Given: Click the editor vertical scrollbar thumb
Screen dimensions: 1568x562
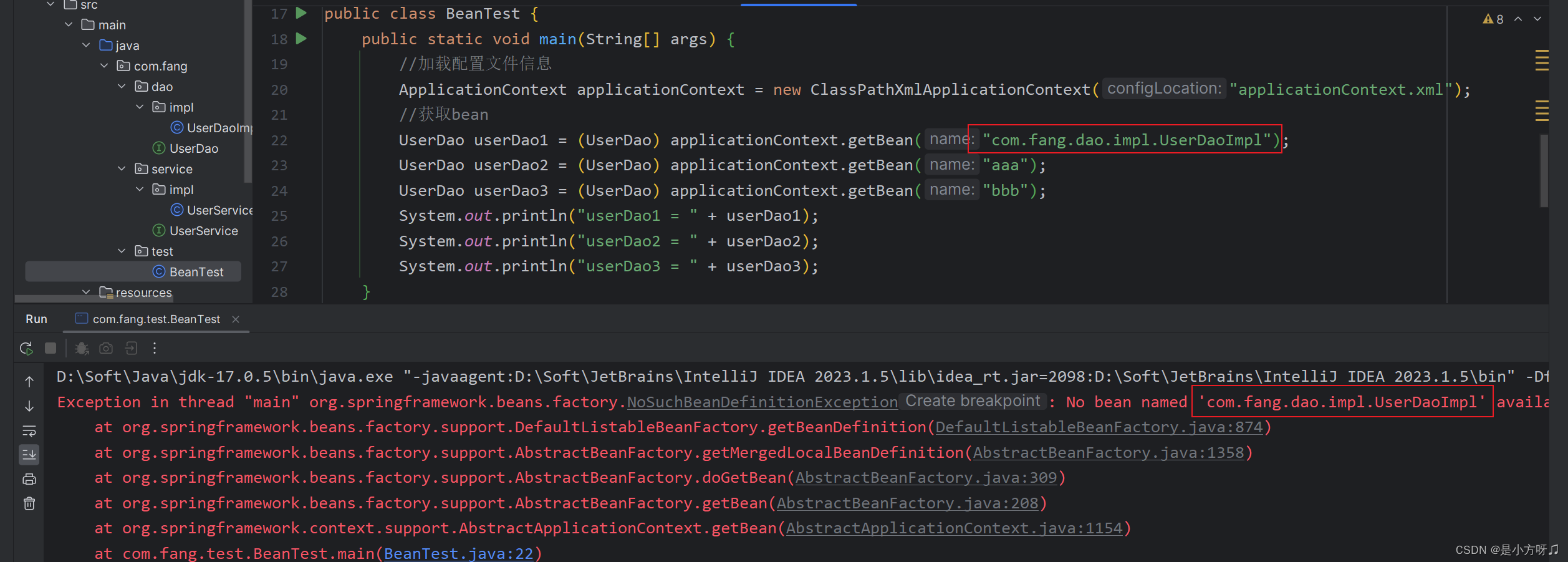Looking at the screenshot, I should point(1544,170).
